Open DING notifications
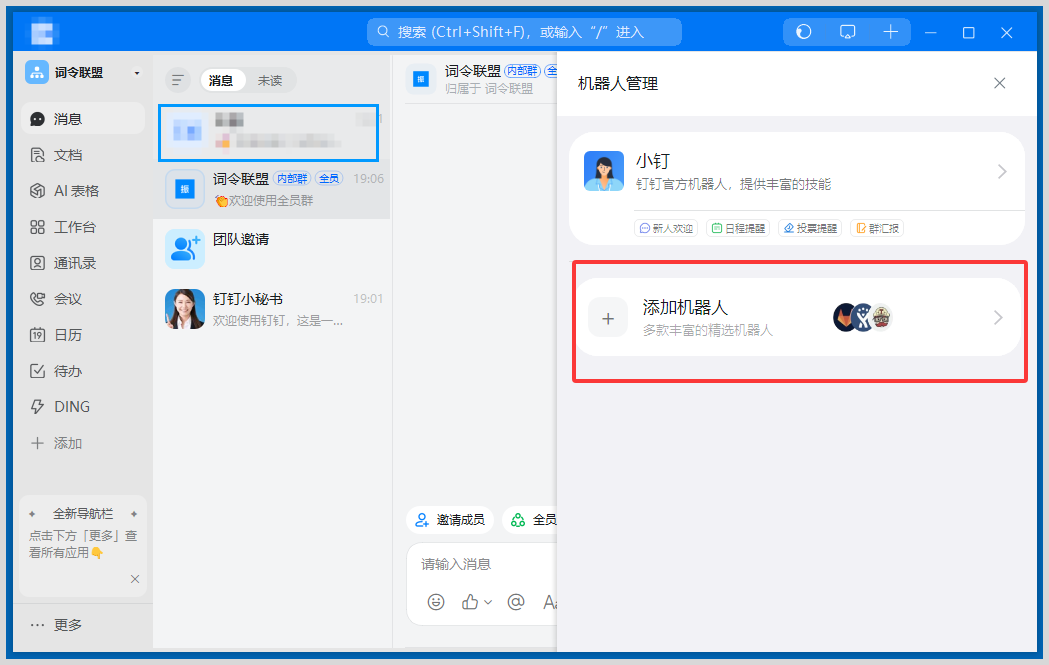The height and width of the screenshot is (665, 1049). click(71, 407)
